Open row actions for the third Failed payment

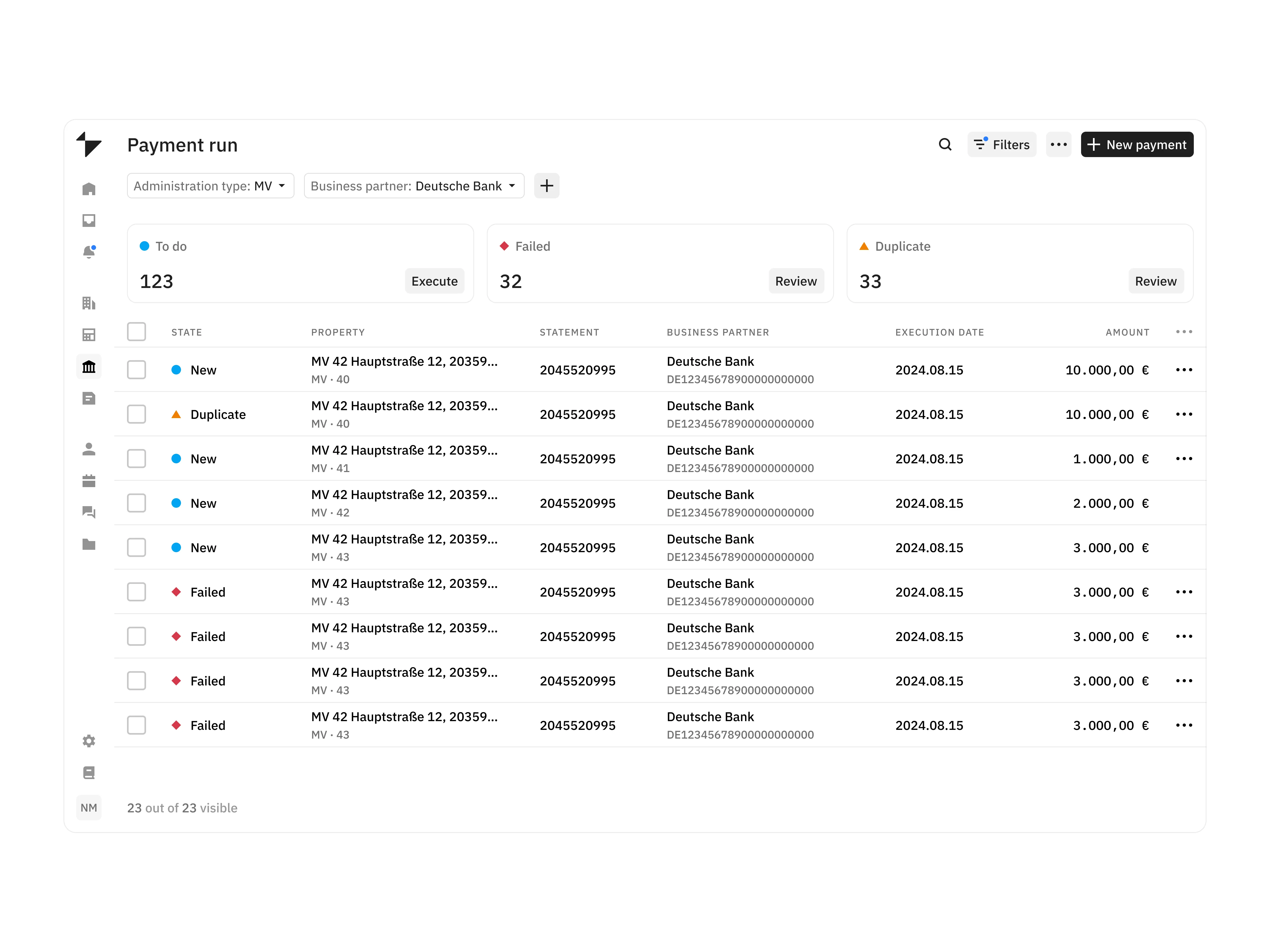(x=1184, y=681)
